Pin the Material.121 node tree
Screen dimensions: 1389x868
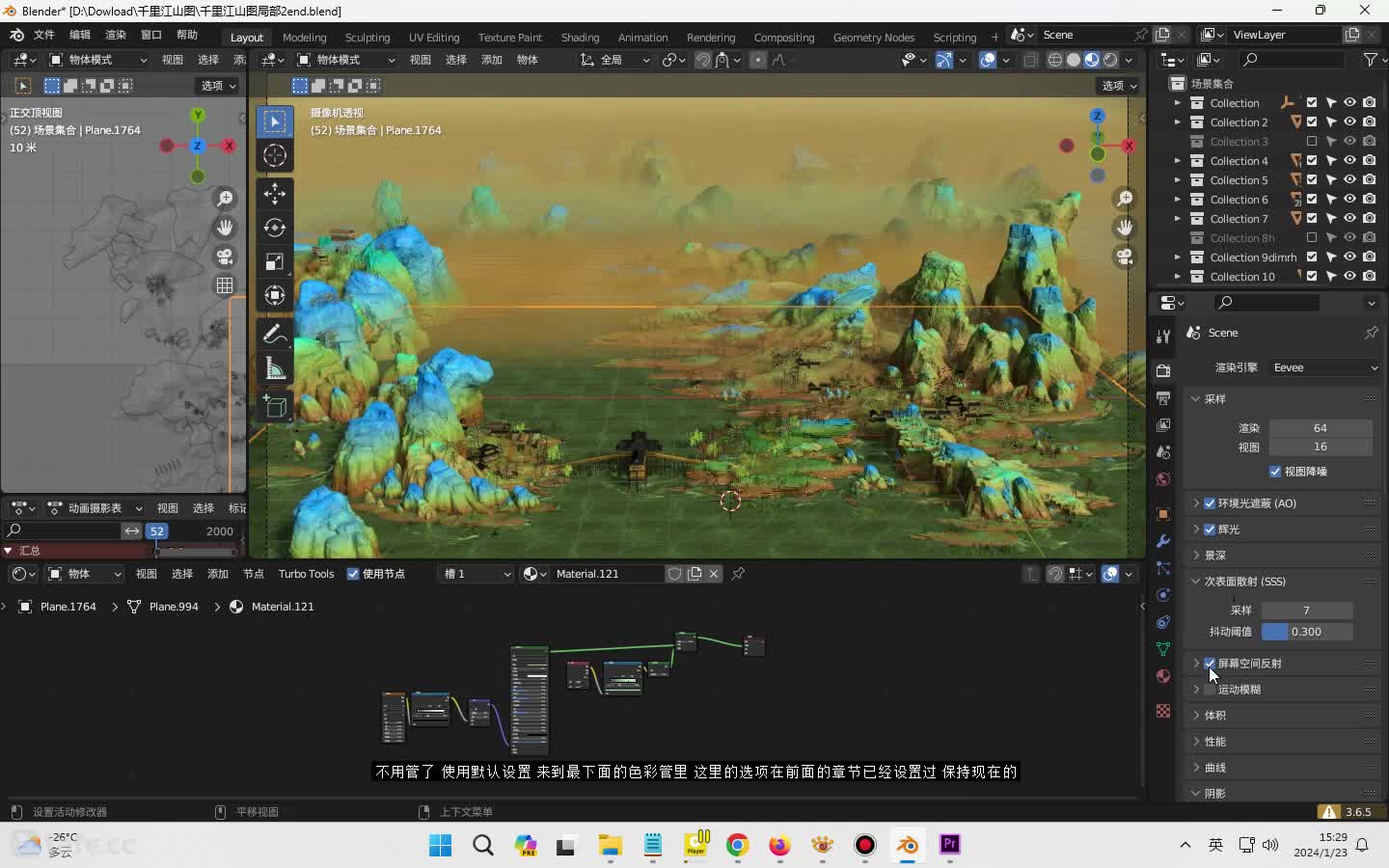pos(738,574)
